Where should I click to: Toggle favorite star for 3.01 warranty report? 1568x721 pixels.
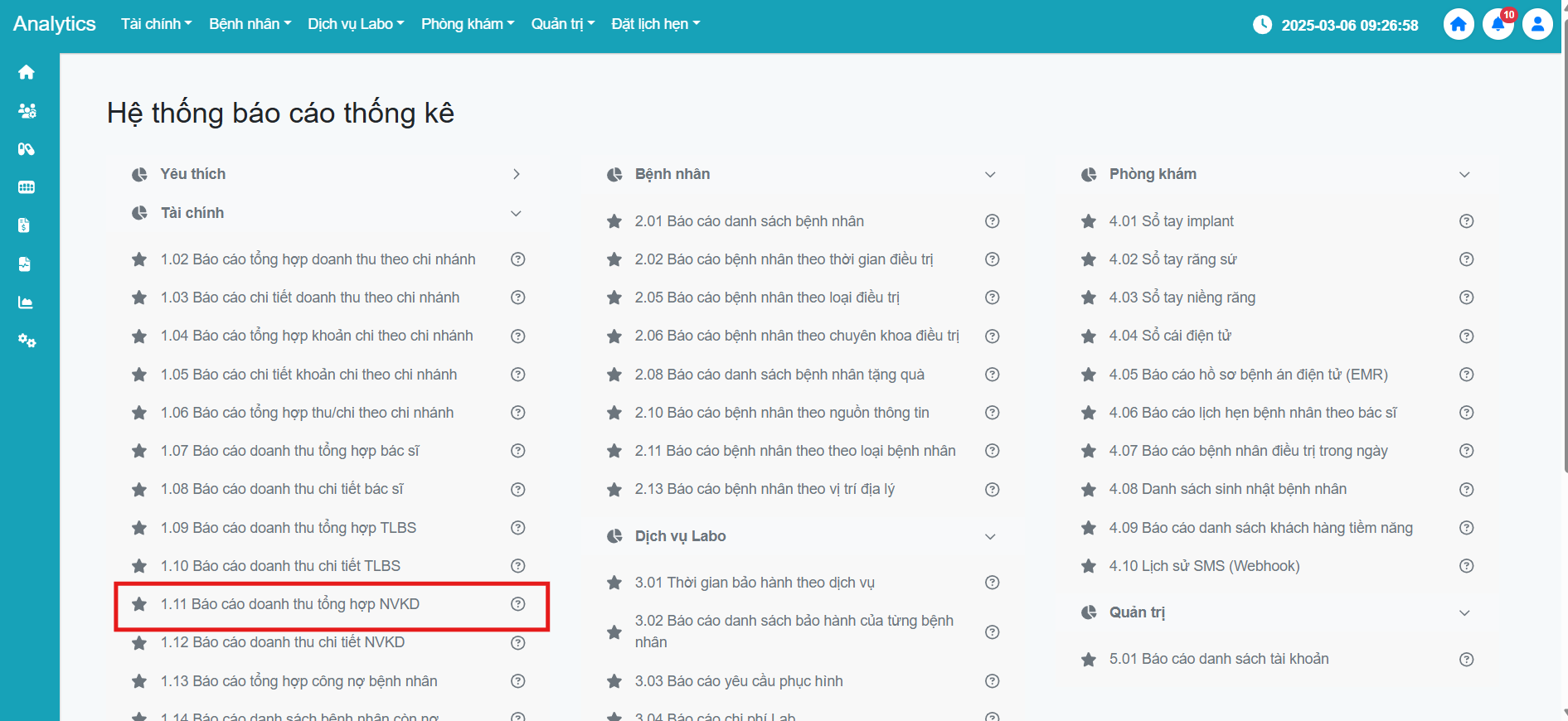(614, 583)
